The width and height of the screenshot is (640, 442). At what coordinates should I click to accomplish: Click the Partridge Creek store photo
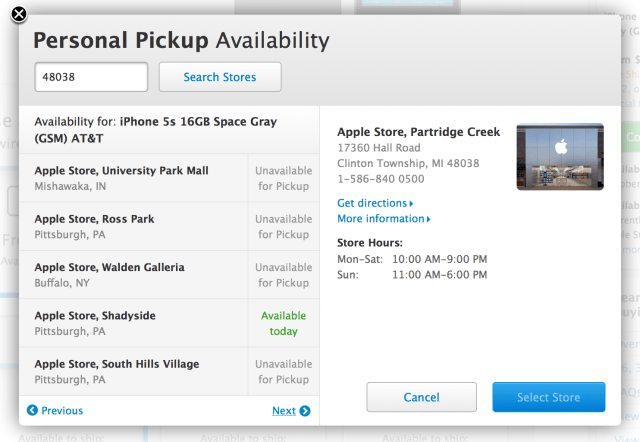560,157
